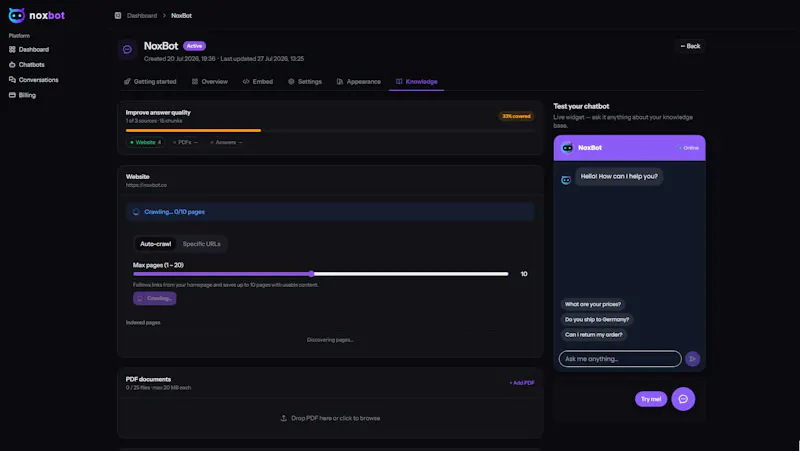Viewport: 800px width, 451px height.
Task: Click the gear icon on Settings tab
Action: (291, 82)
